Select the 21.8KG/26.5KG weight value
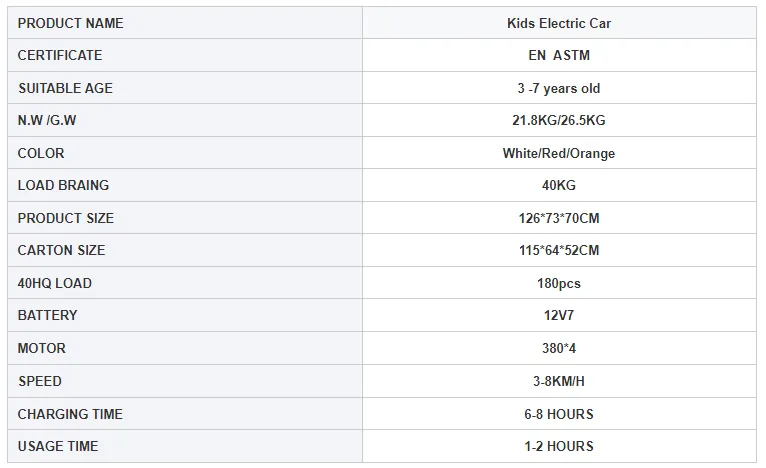766x468 pixels. (559, 120)
